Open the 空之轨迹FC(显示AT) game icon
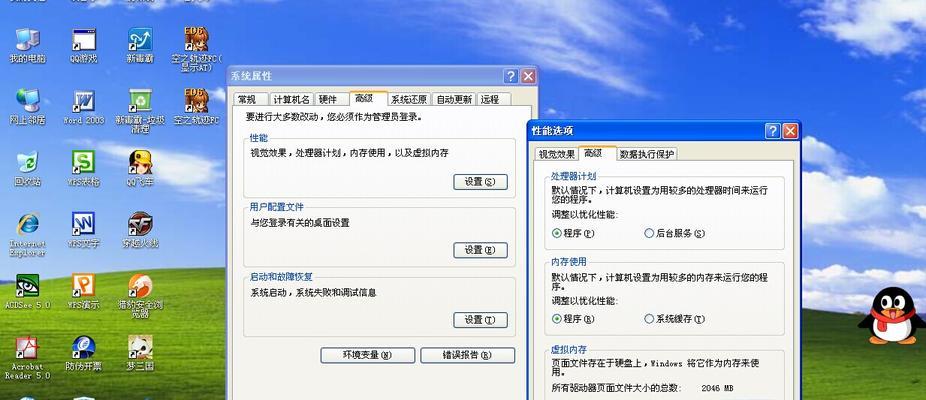Viewport: 926px width, 400px height. 196,48
